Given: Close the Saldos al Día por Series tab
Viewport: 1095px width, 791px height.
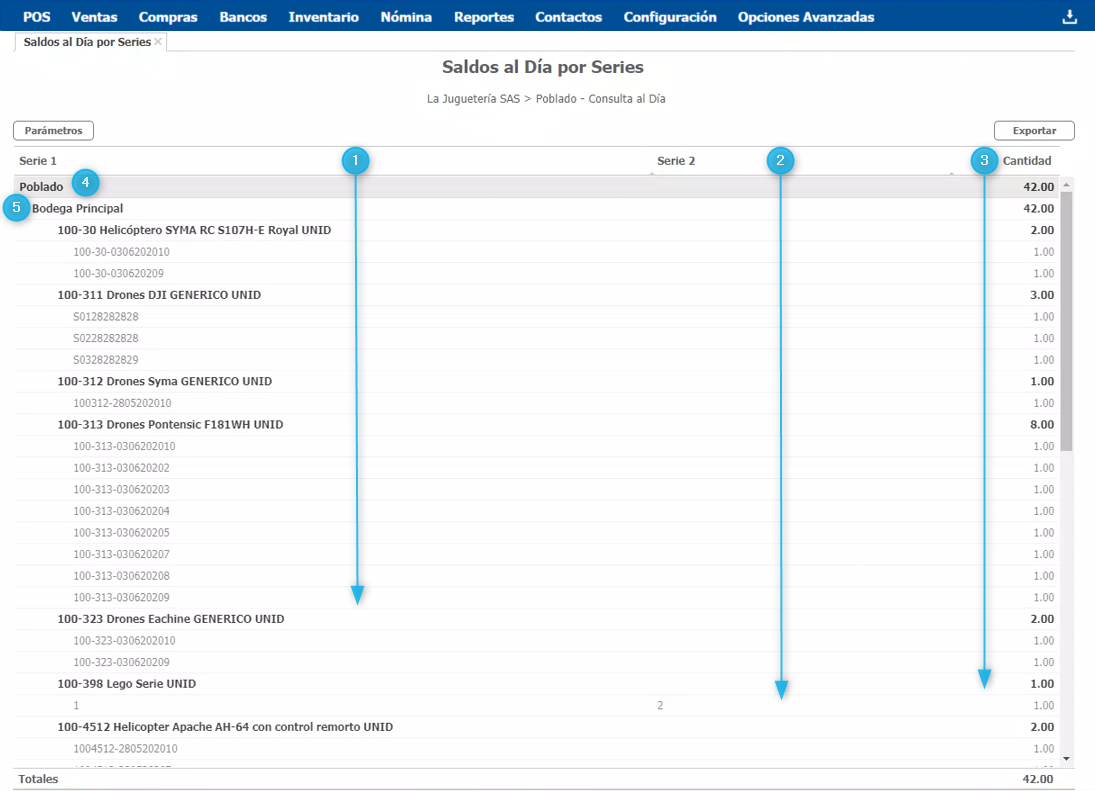Looking at the screenshot, I should [158, 42].
